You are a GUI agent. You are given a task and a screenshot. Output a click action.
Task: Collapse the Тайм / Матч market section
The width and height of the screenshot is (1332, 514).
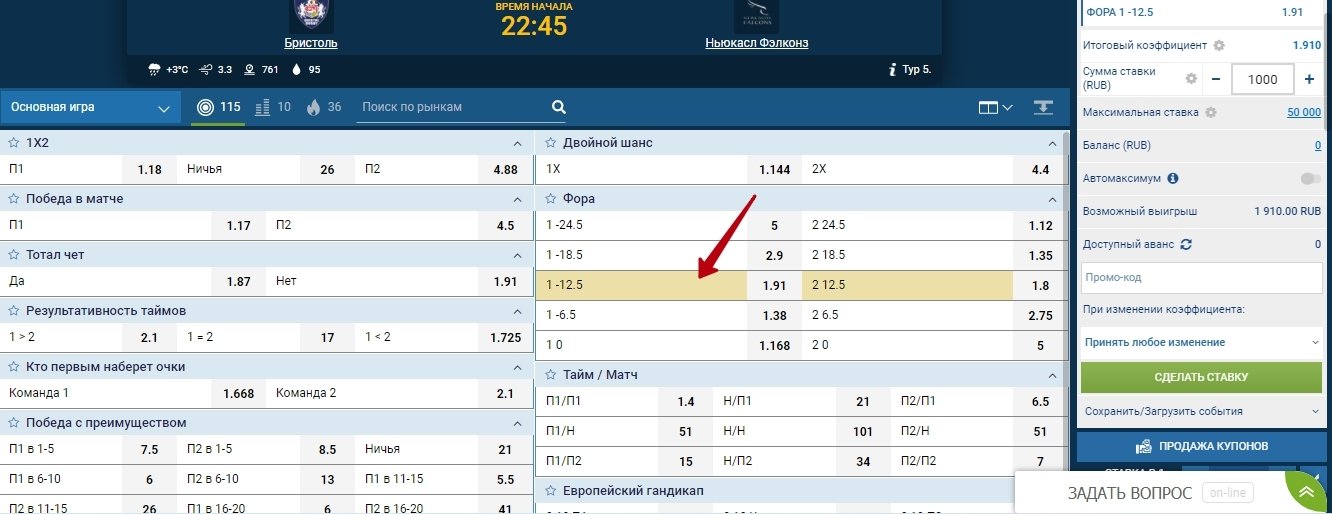pyautogui.click(x=1050, y=375)
